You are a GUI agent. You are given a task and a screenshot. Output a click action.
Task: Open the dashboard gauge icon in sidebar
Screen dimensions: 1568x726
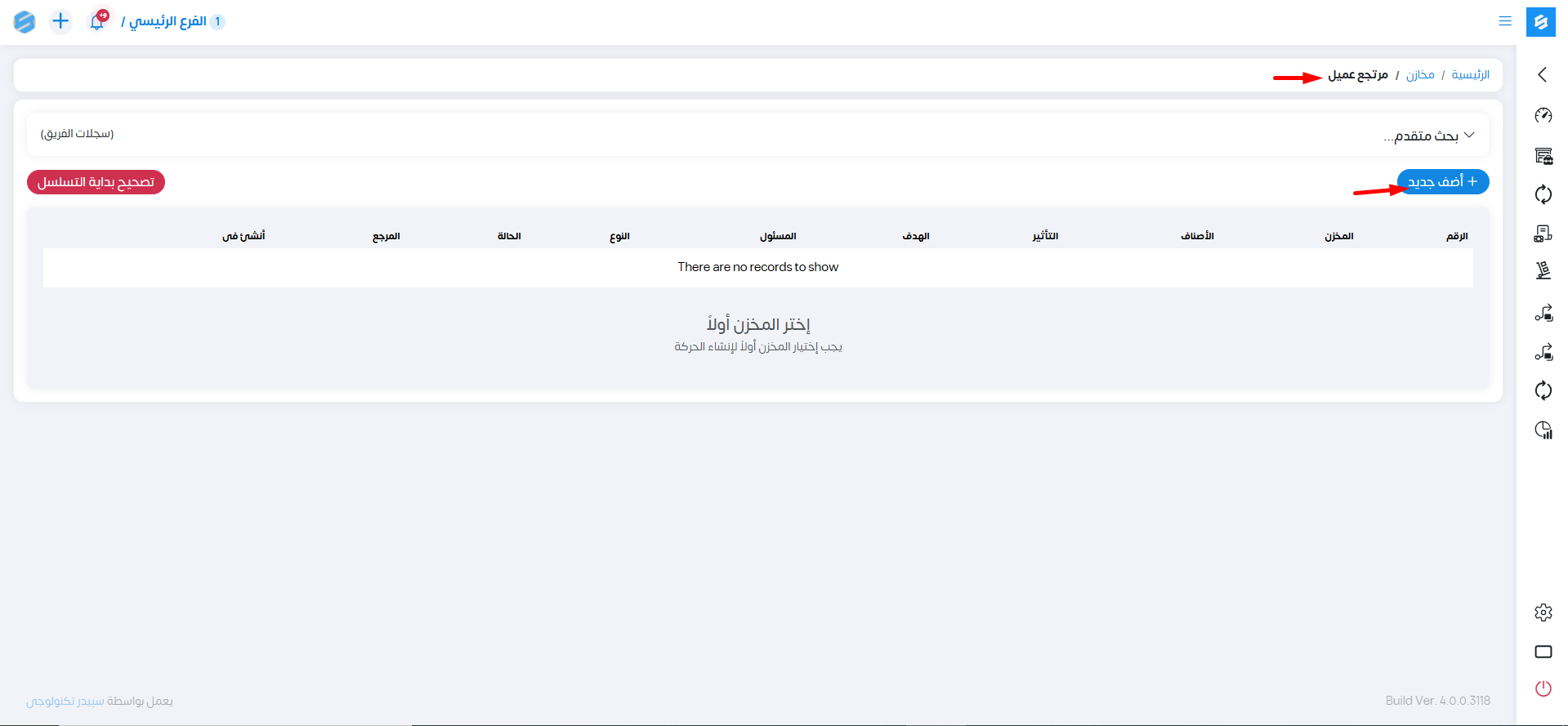[x=1543, y=115]
